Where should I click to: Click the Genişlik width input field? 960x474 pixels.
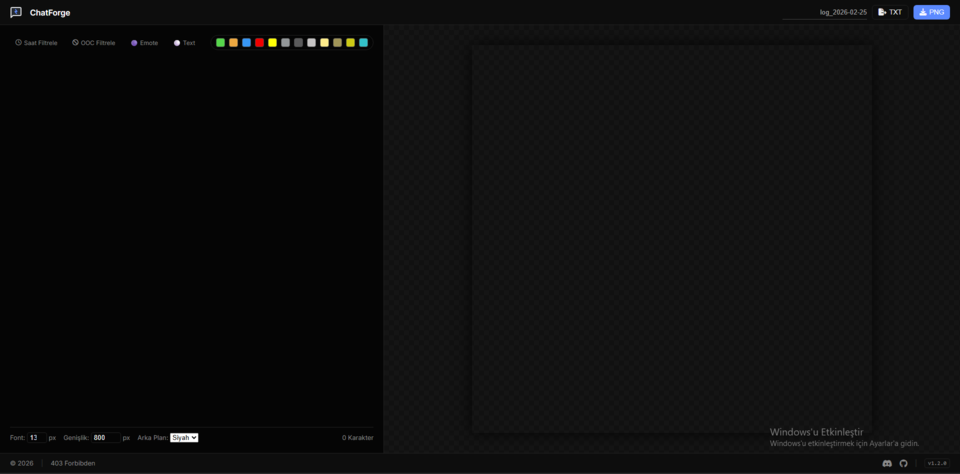[105, 437]
